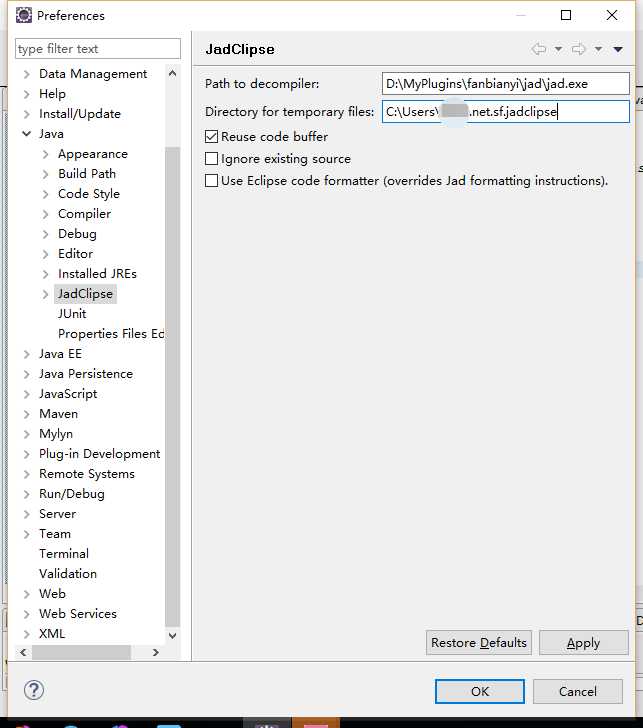This screenshot has height=728, width=643.
Task: Select Web Services preferences entry
Action: (x=78, y=613)
